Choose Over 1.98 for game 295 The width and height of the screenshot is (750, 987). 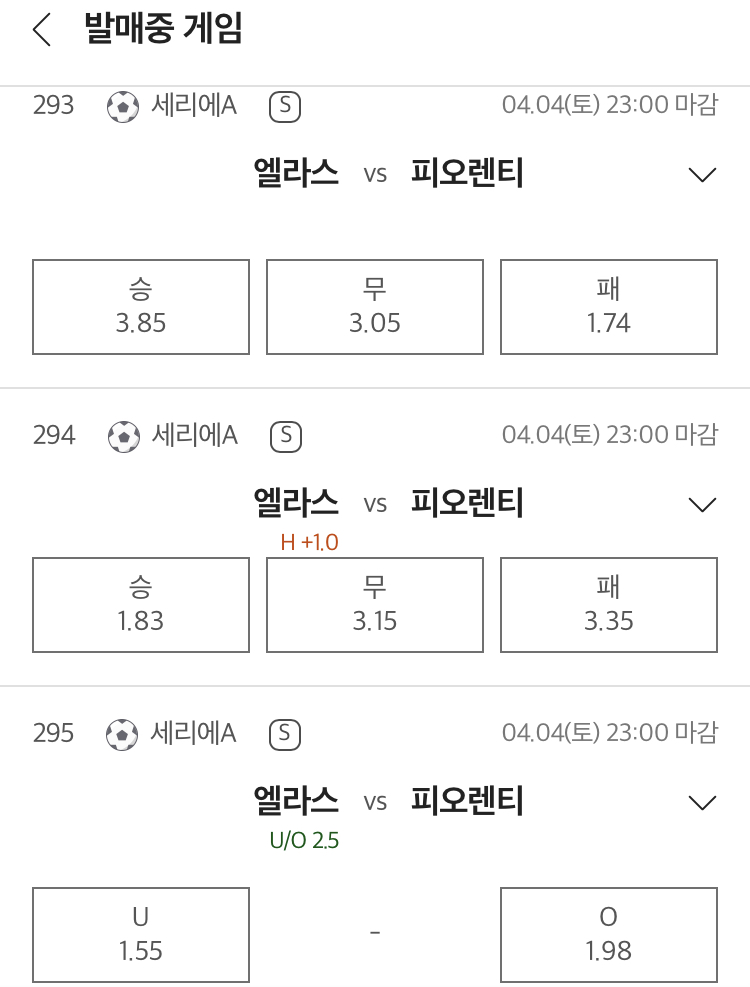(609, 935)
